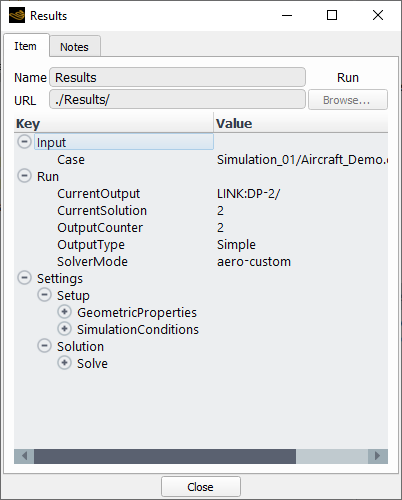Click the Close button
This screenshot has height=500, width=402.
pos(201,487)
